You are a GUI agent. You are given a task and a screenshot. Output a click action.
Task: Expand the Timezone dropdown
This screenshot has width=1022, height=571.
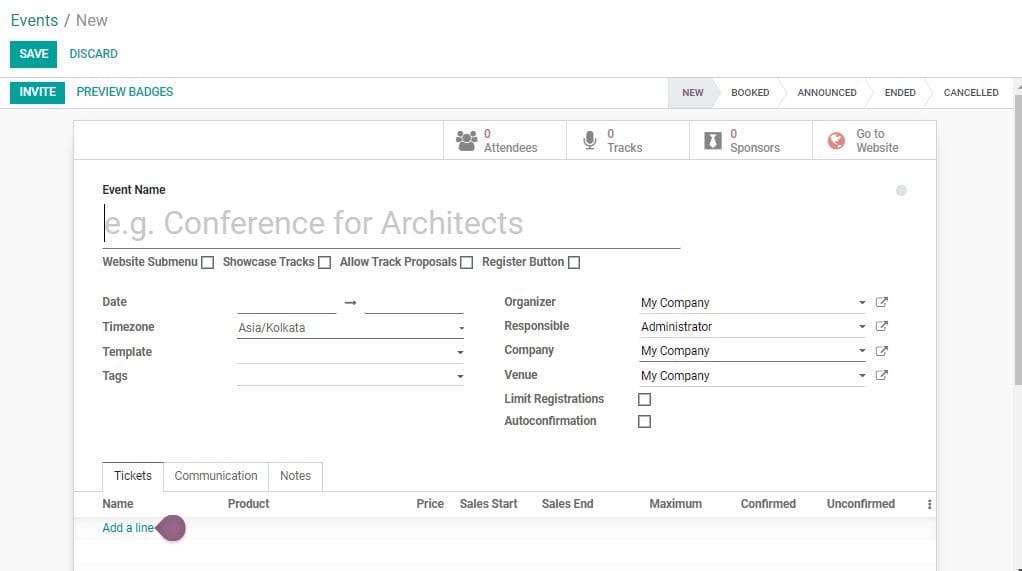tap(460, 328)
